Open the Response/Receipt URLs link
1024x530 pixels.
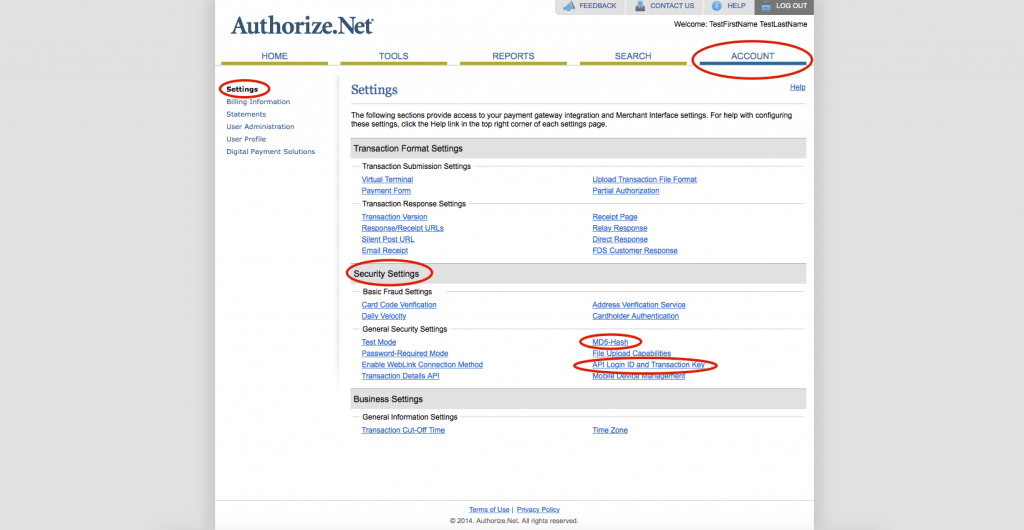tap(402, 228)
